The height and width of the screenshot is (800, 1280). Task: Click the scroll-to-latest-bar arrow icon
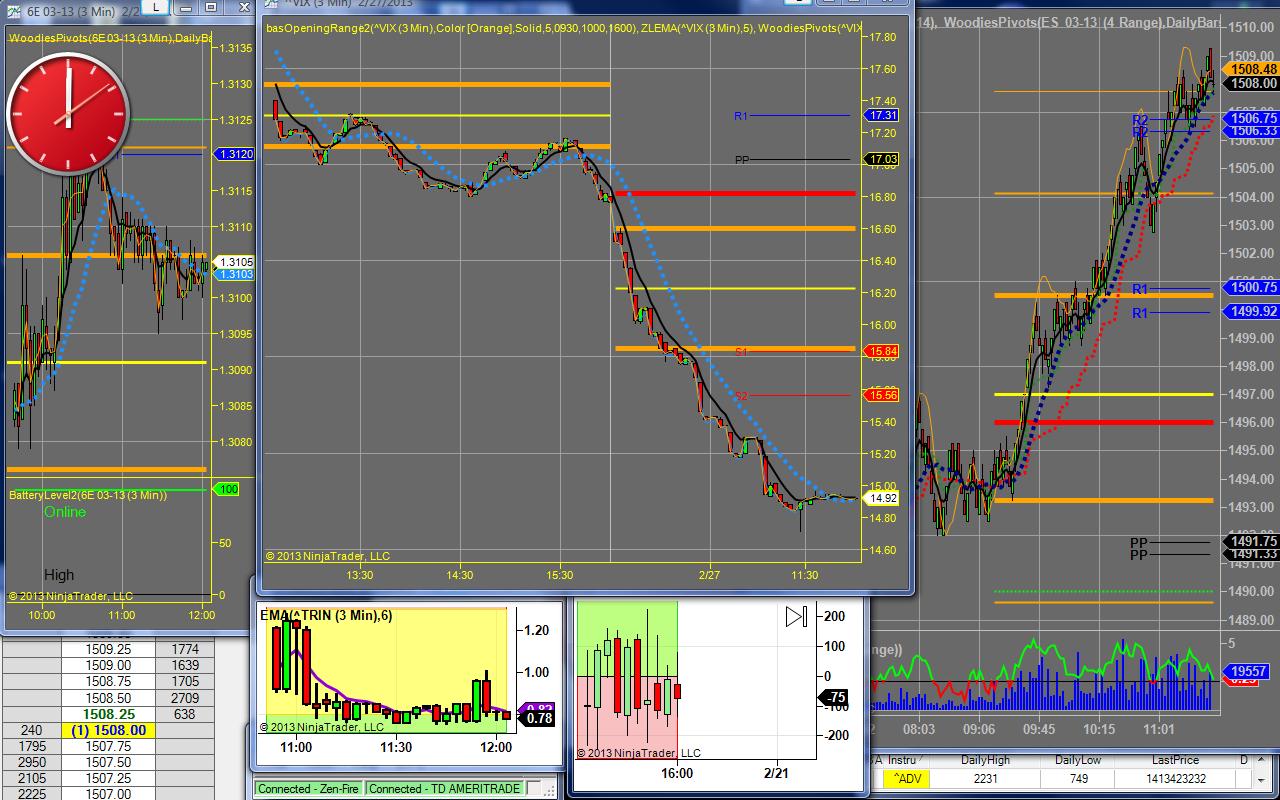796,617
